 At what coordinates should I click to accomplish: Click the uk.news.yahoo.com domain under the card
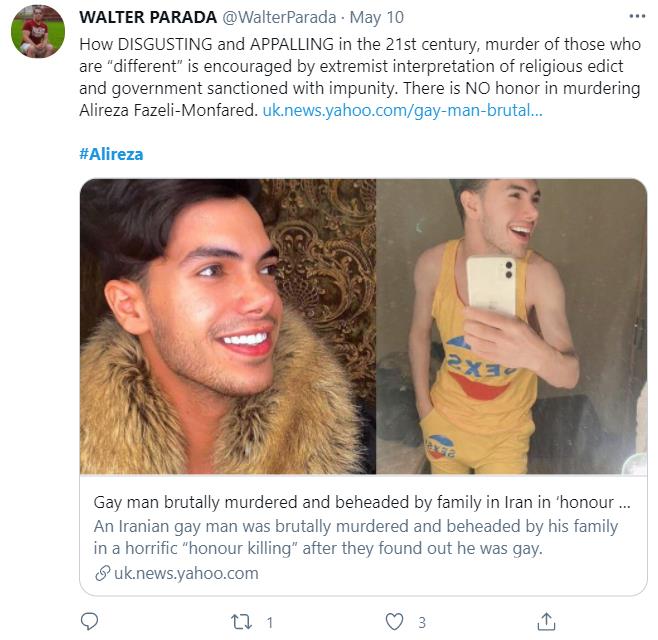click(185, 573)
